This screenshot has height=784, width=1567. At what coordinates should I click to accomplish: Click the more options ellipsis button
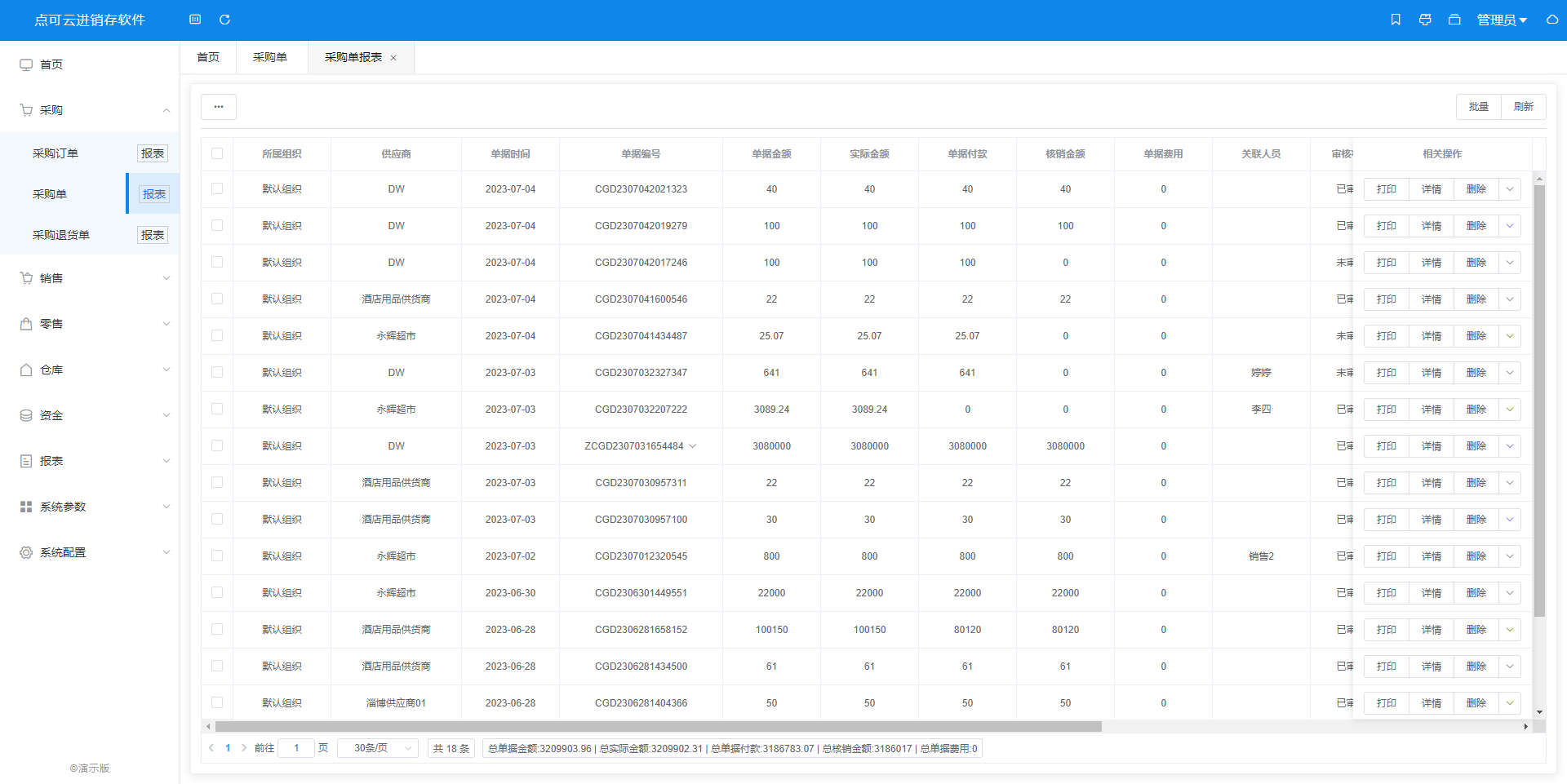219,107
